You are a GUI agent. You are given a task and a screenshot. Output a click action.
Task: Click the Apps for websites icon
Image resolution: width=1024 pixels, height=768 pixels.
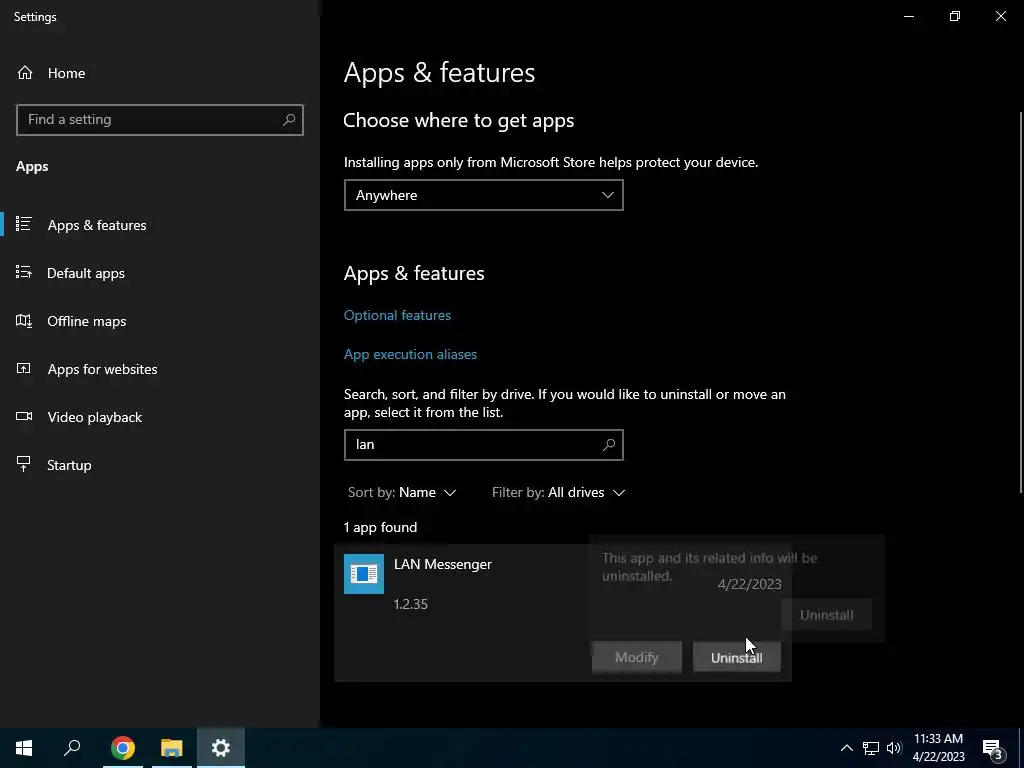pyautogui.click(x=24, y=368)
